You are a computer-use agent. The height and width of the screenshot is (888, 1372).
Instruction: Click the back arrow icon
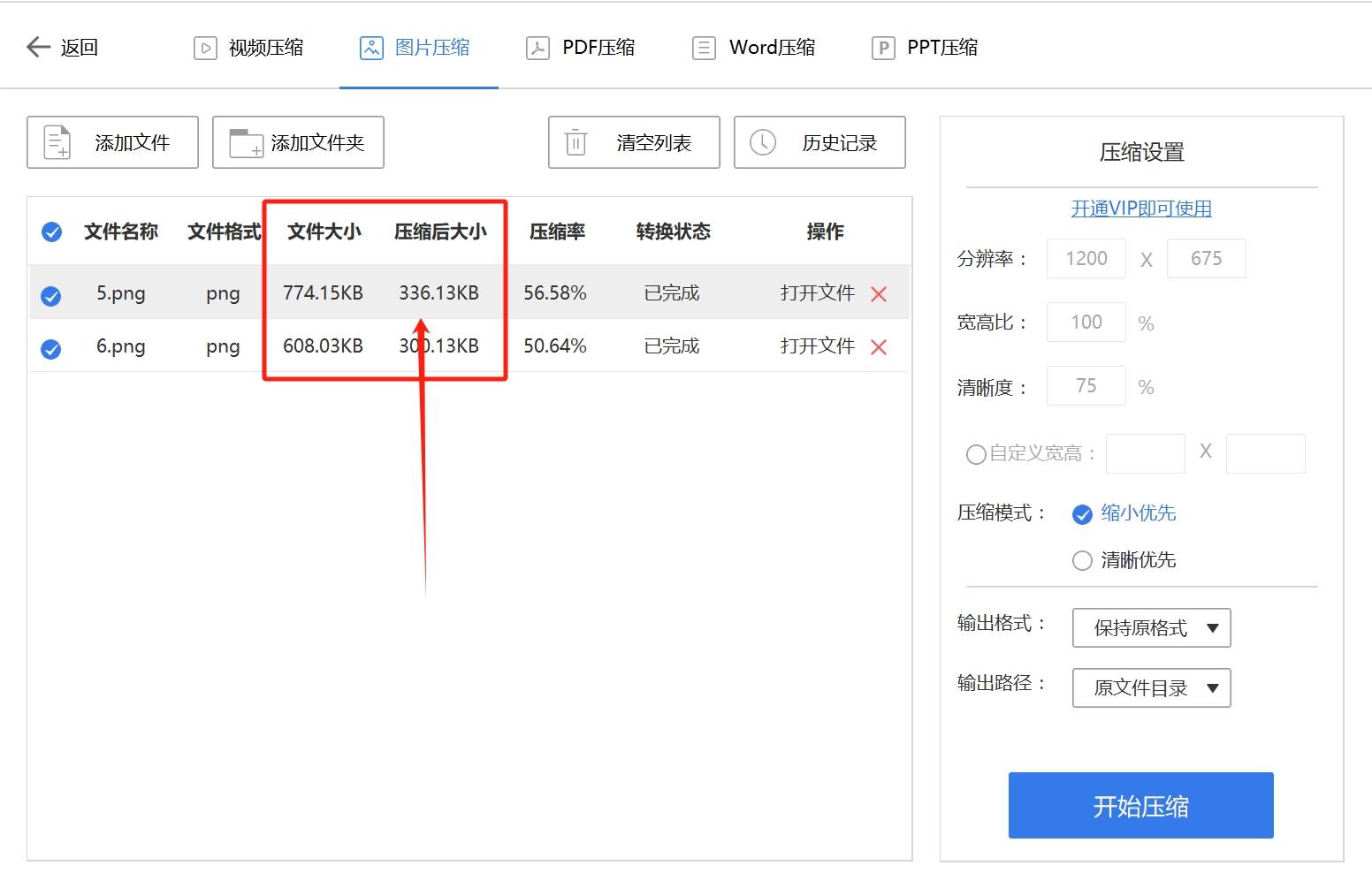click(x=38, y=47)
